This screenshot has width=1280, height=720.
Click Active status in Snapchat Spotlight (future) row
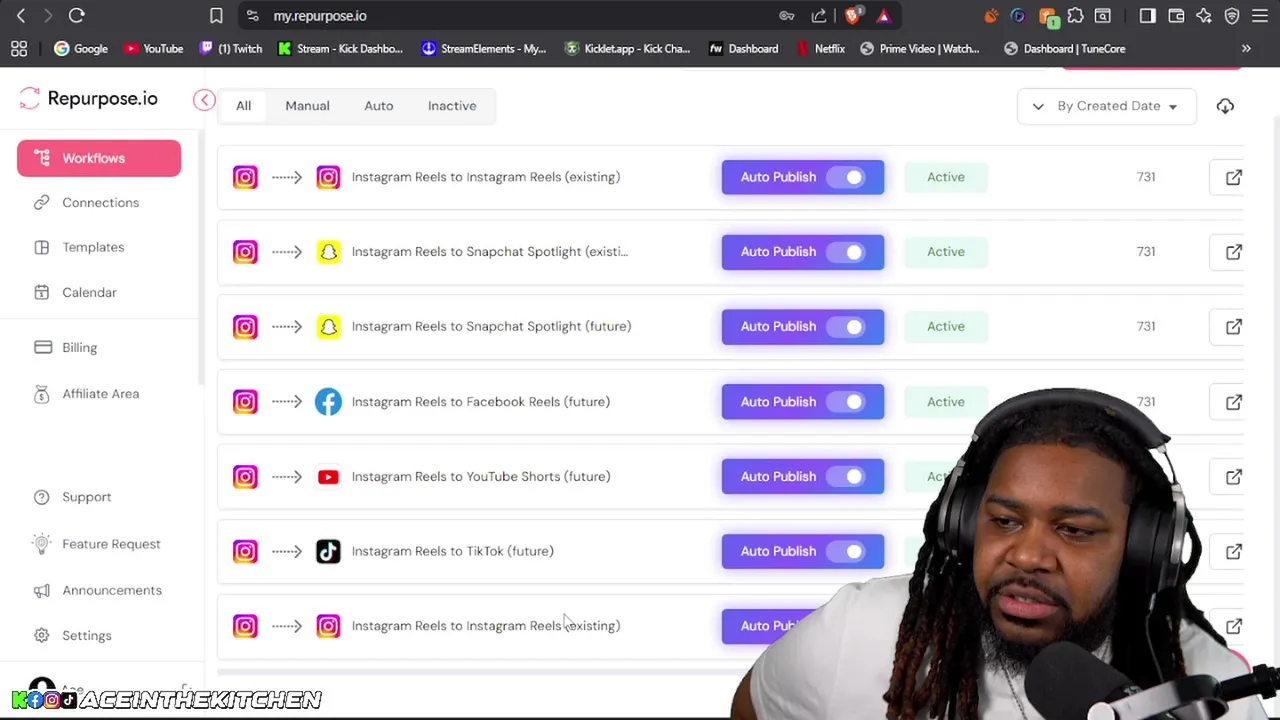[945, 326]
